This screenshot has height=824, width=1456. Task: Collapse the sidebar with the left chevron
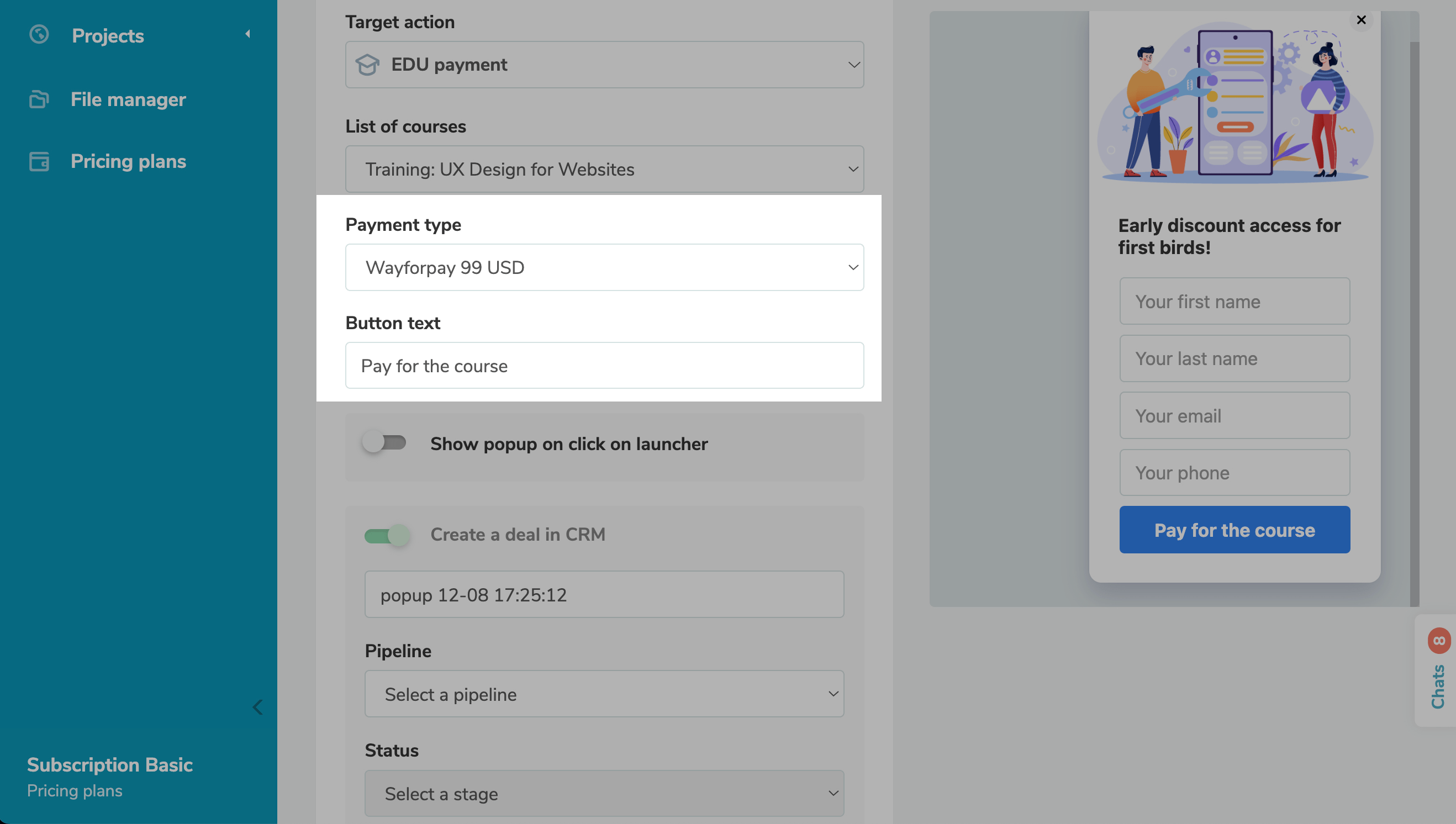tap(257, 707)
